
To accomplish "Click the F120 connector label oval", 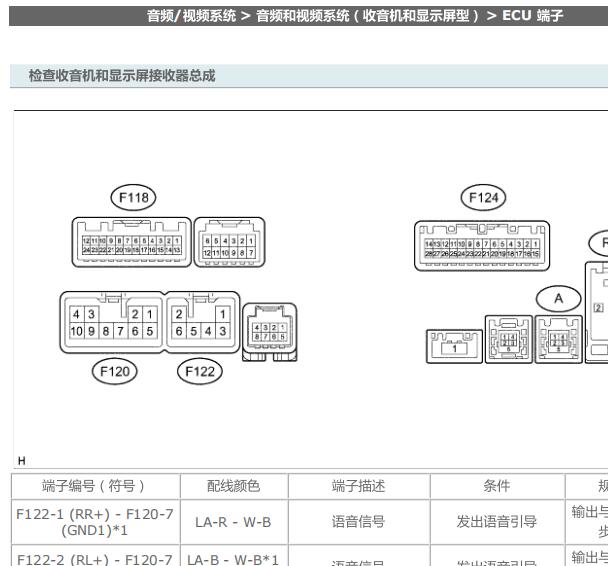I will pyautogui.click(x=114, y=371).
